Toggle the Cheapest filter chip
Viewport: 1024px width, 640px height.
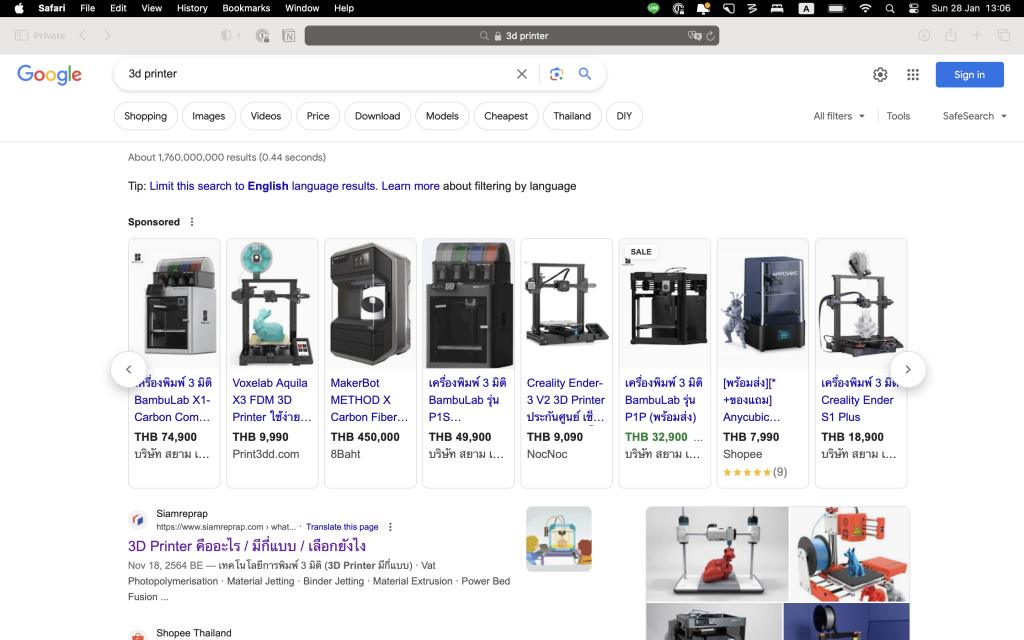506,116
